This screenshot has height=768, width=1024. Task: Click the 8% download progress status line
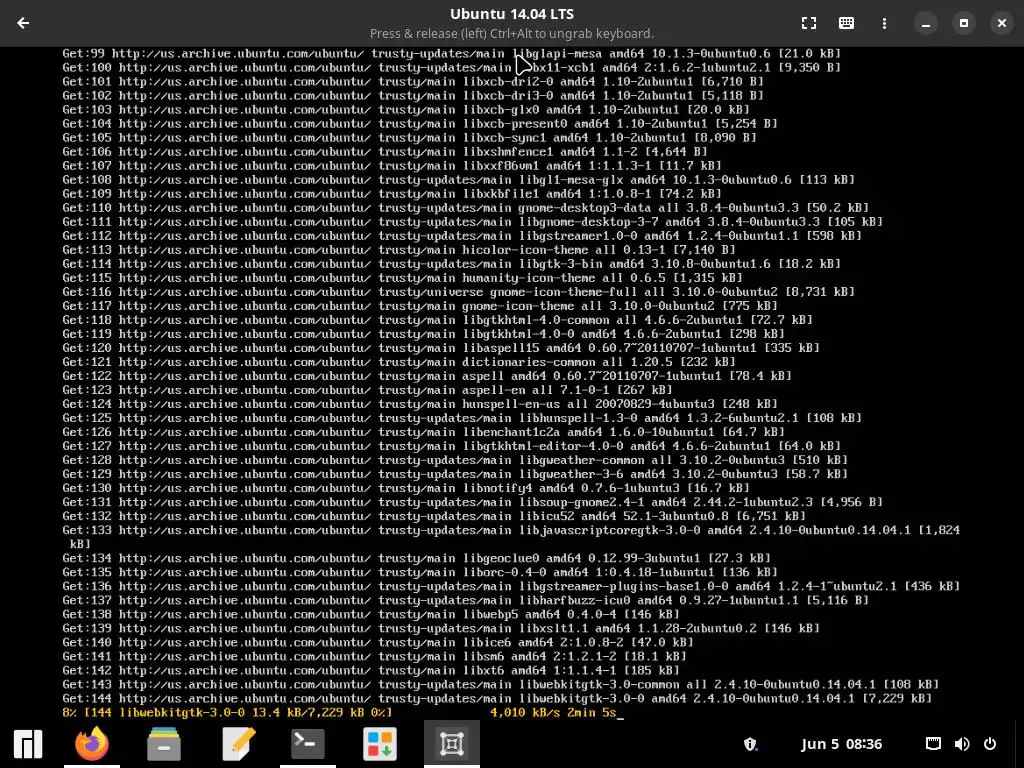tap(343, 712)
